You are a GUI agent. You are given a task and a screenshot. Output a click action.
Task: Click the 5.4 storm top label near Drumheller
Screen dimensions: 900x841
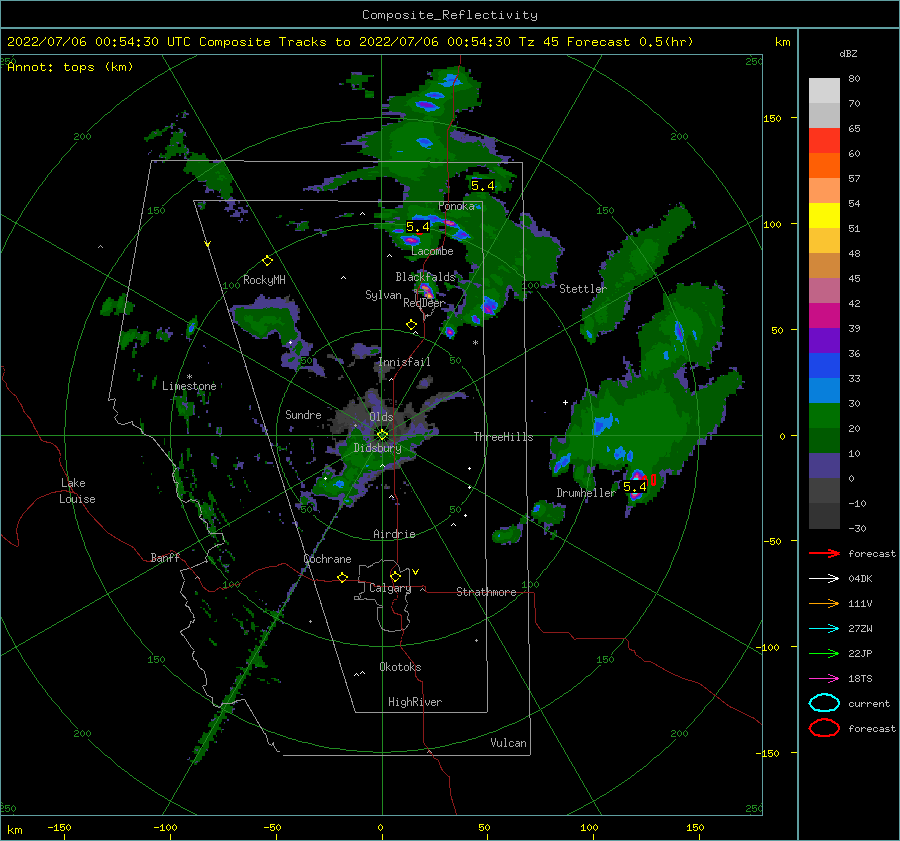634,487
